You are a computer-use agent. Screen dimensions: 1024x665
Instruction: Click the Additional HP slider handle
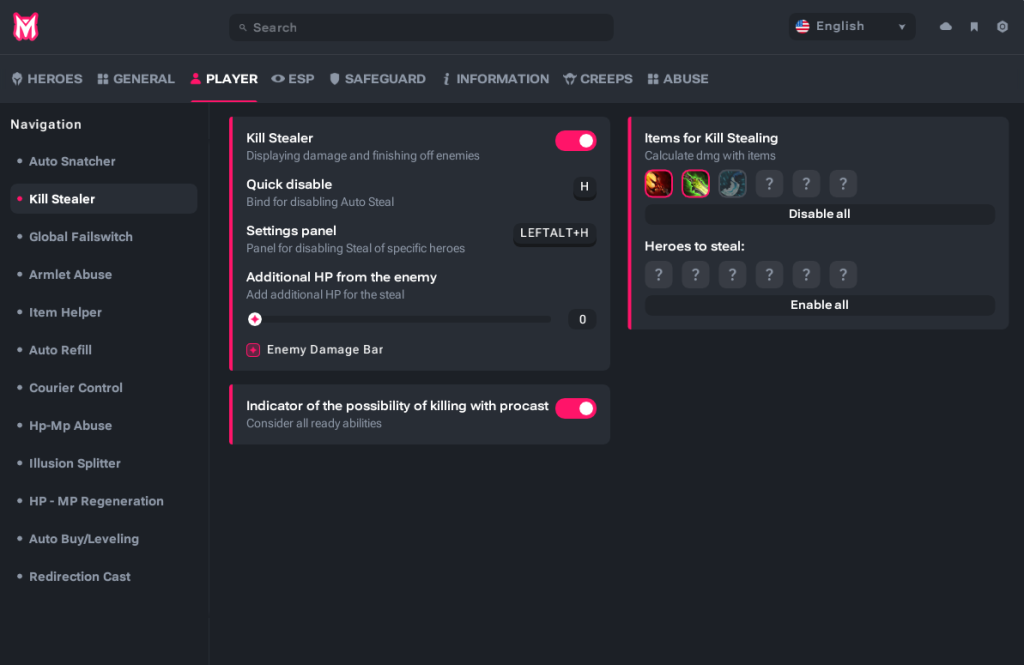(x=255, y=319)
